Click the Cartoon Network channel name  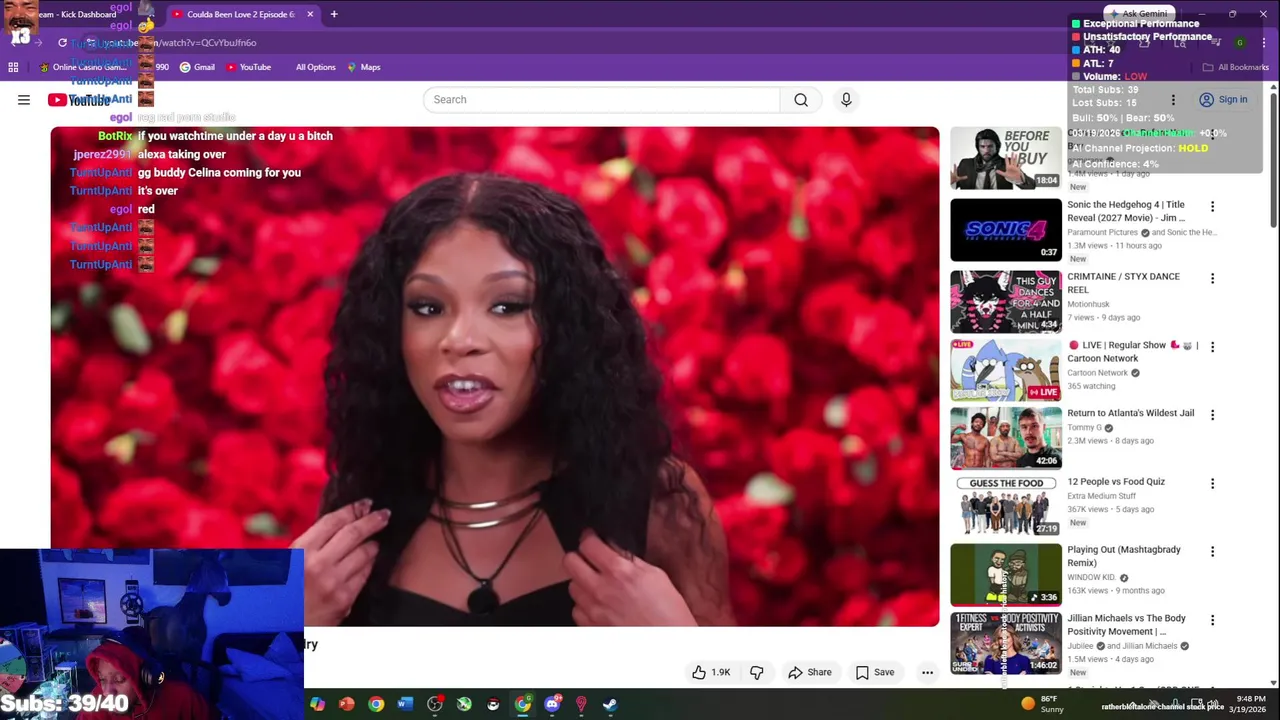(x=1097, y=373)
